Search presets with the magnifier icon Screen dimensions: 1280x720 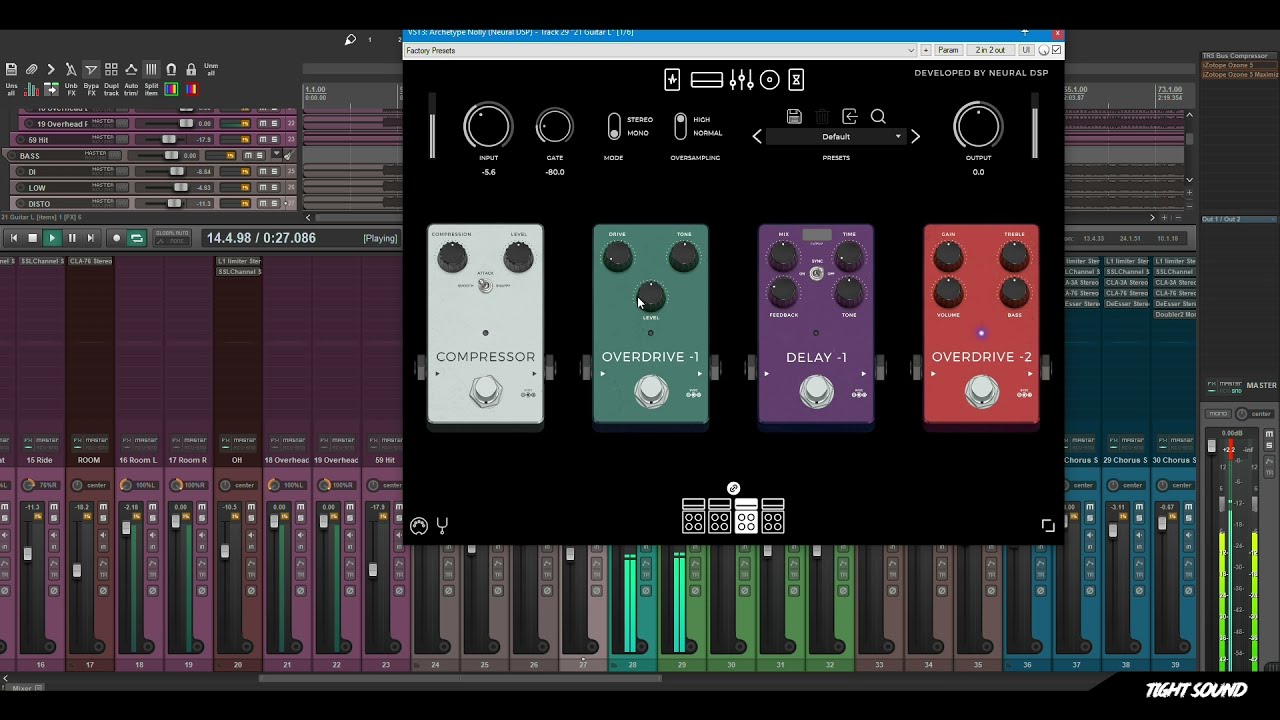(x=878, y=117)
